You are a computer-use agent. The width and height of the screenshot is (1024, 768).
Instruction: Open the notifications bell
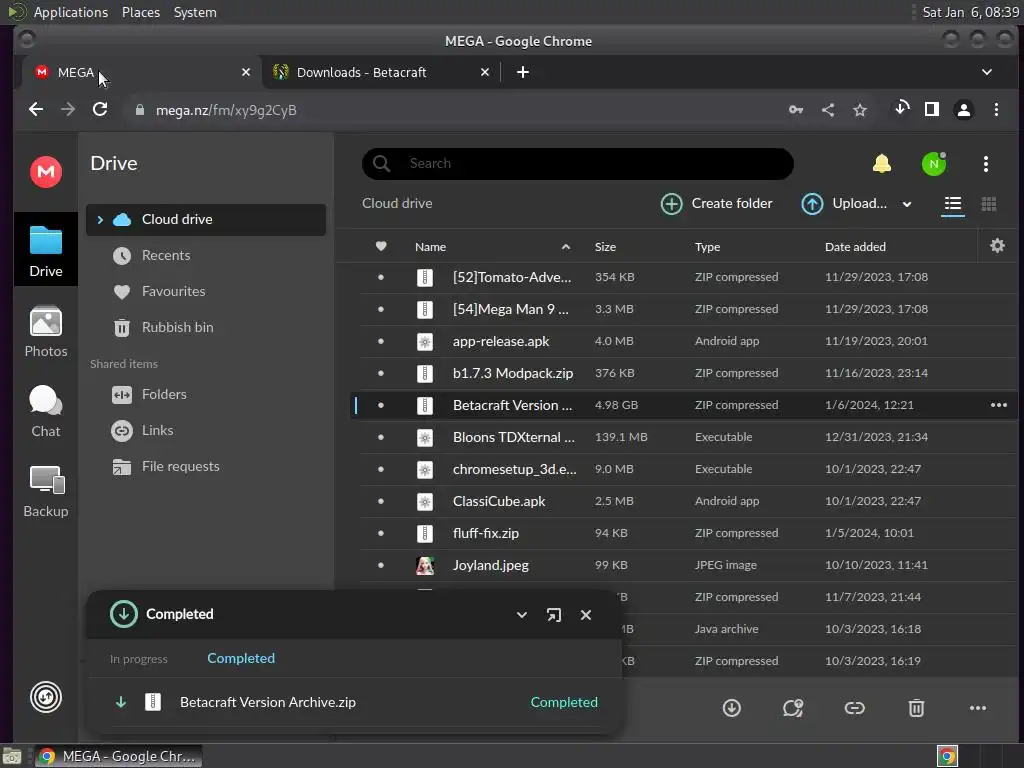(x=882, y=163)
